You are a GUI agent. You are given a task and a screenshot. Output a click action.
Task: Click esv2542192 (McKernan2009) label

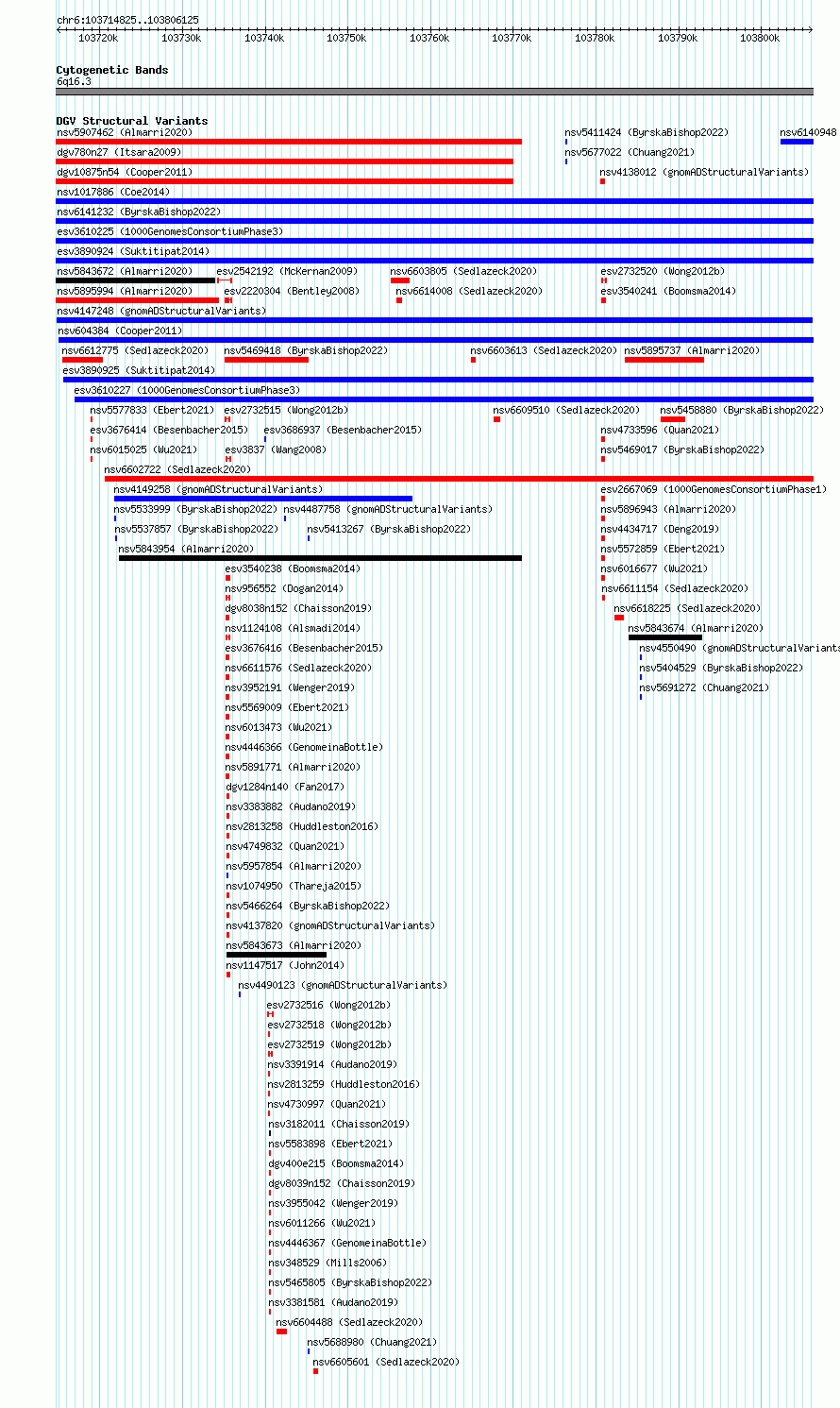[x=287, y=272]
